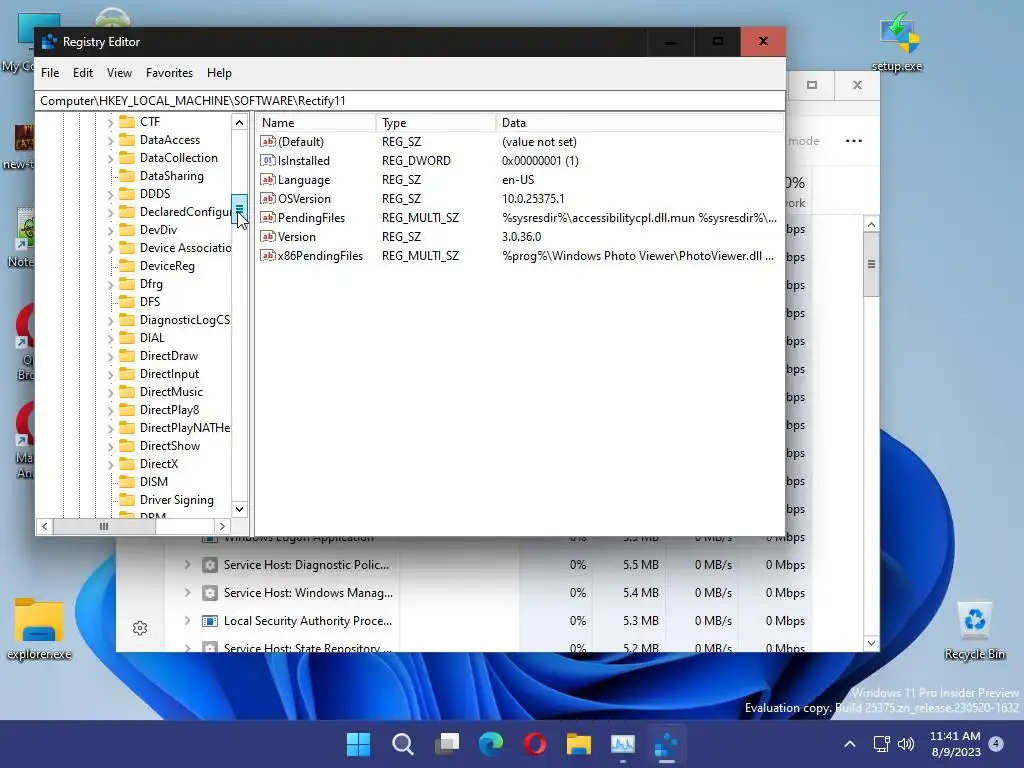Select the DISM folder icon
Image resolution: width=1024 pixels, height=768 pixels.
[127, 481]
